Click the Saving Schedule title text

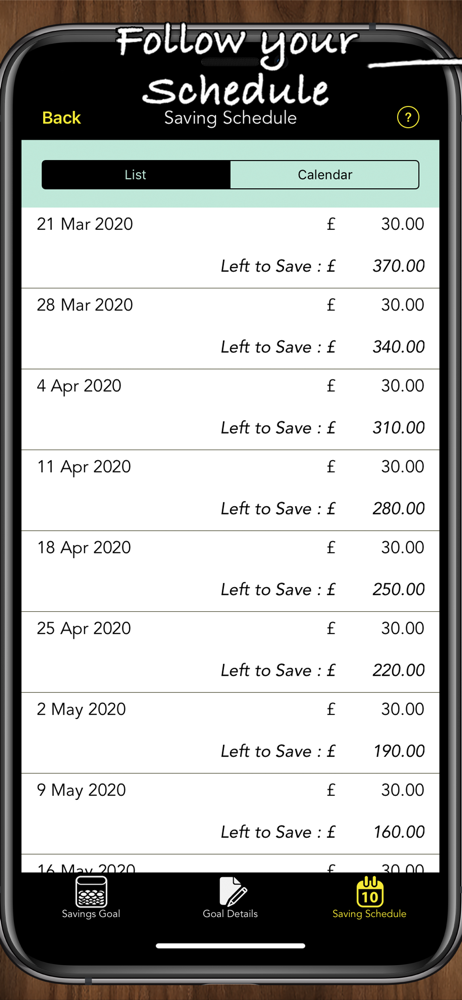(230, 118)
